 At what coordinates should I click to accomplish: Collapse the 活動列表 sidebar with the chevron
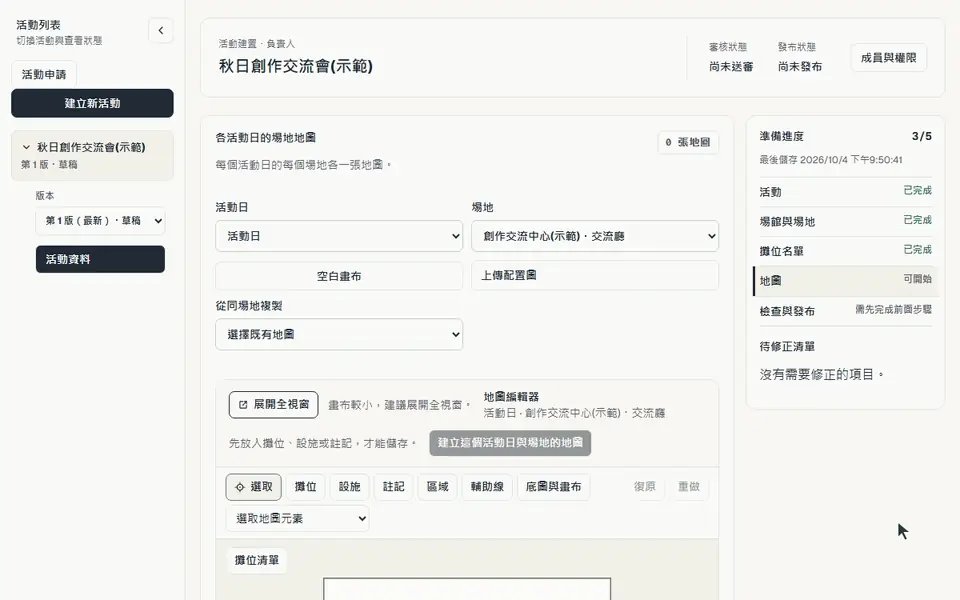[x=160, y=31]
